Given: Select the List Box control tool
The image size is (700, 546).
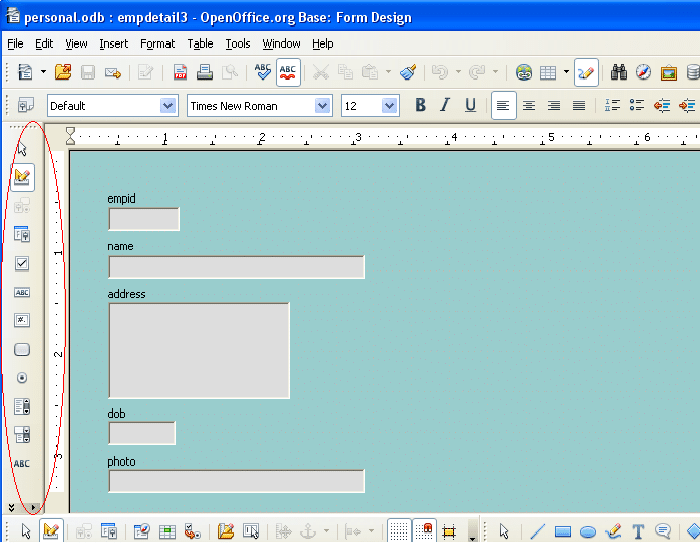Looking at the screenshot, I should pyautogui.click(x=22, y=407).
